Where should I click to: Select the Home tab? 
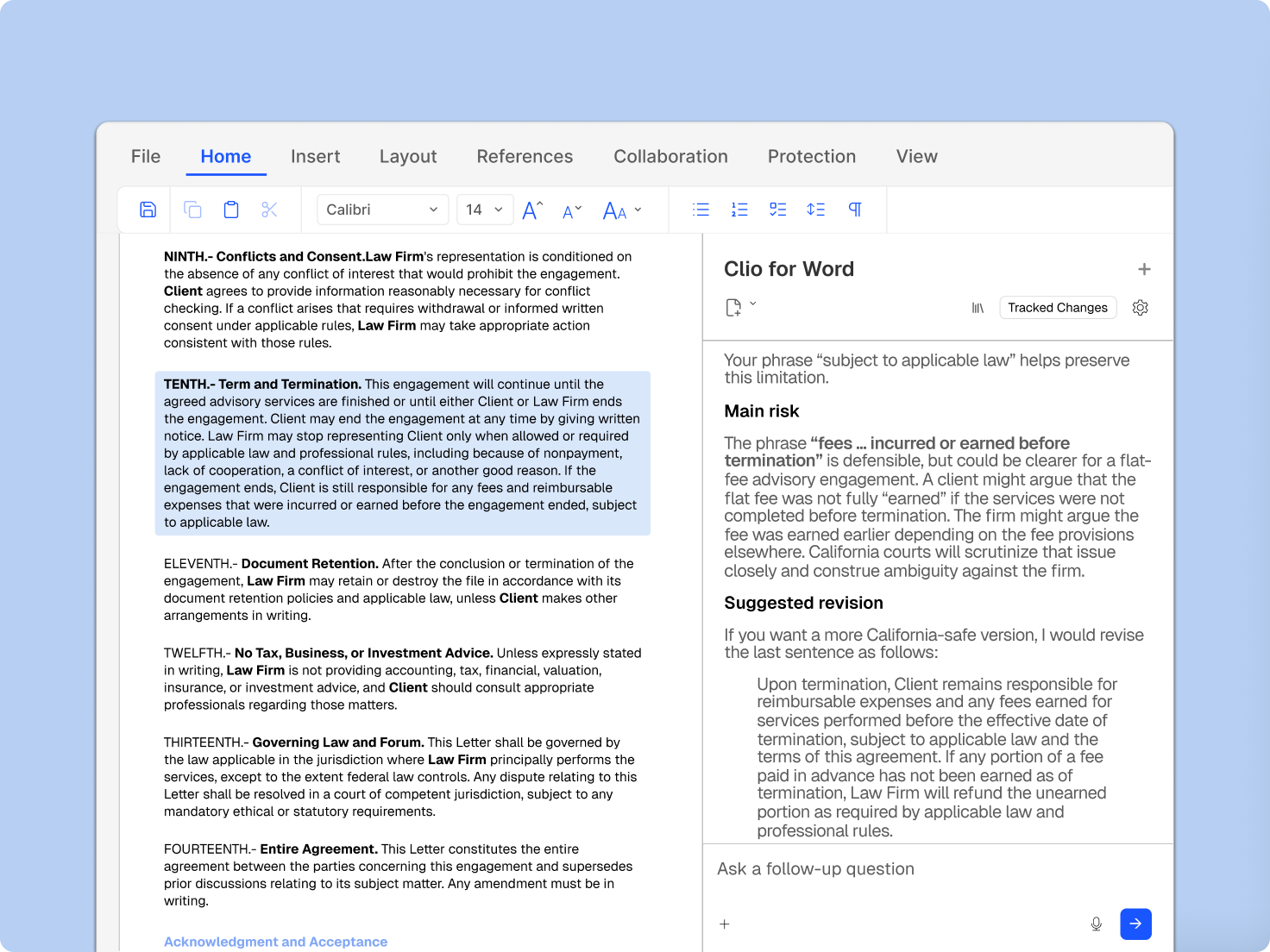click(226, 156)
